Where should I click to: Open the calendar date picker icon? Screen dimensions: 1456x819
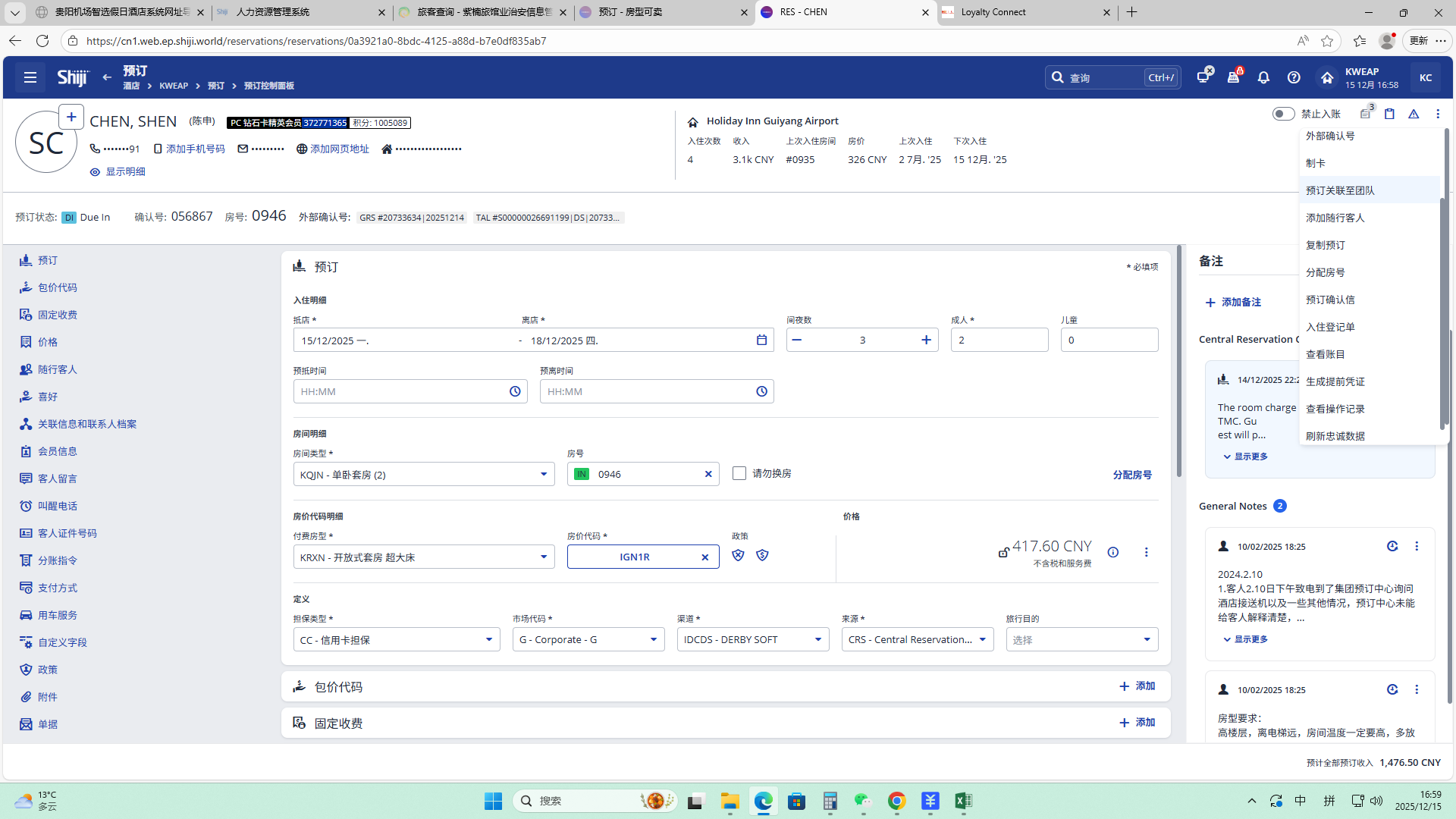tap(761, 340)
